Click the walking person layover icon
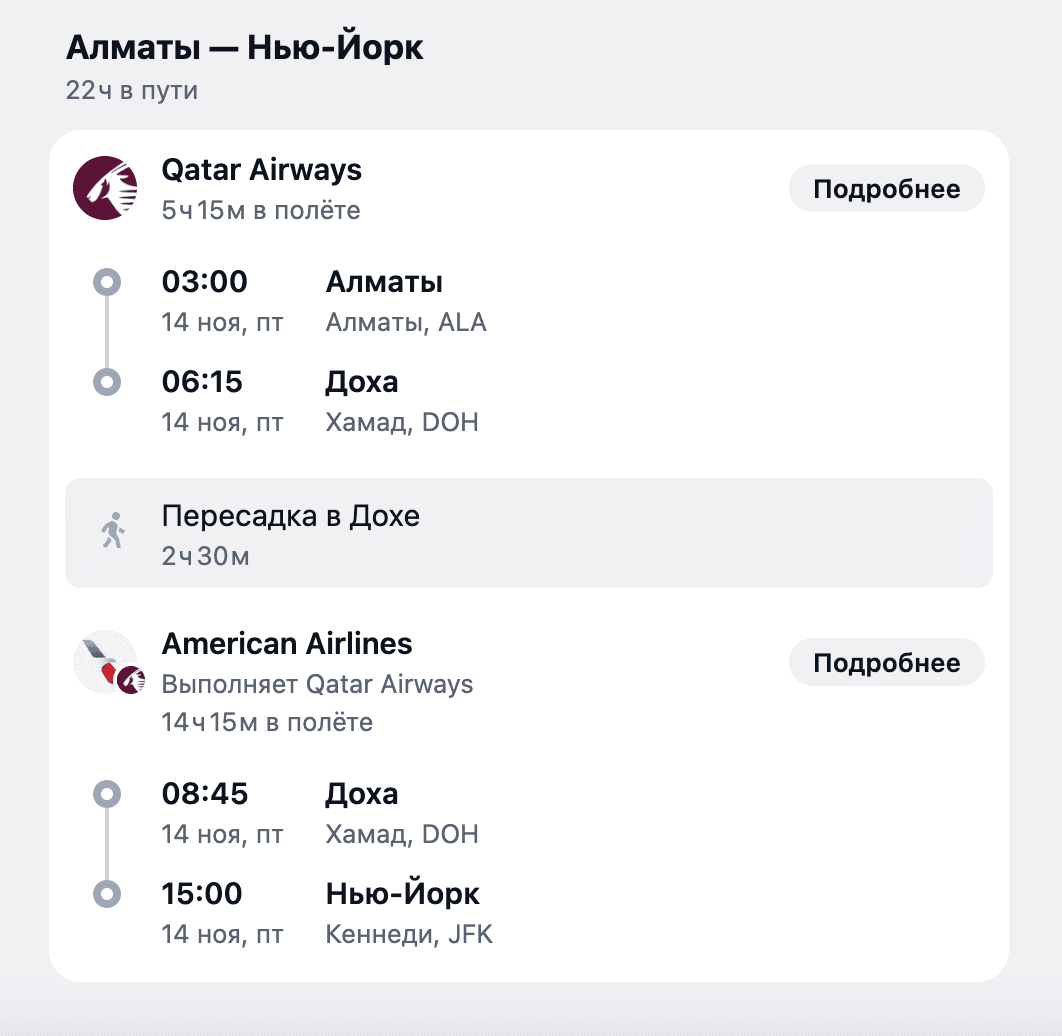Image resolution: width=1062 pixels, height=1036 pixels. pyautogui.click(x=115, y=532)
